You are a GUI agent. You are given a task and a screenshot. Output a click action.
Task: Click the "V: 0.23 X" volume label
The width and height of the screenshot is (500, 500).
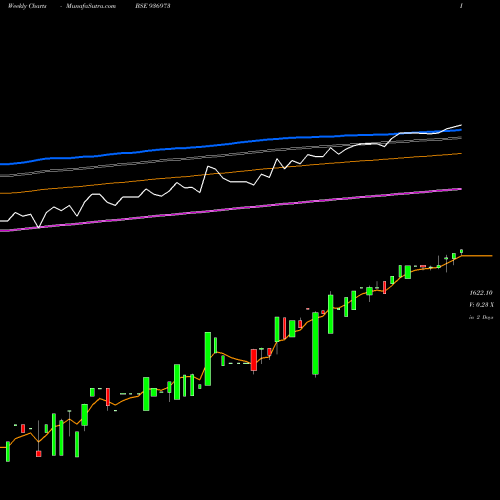tap(481, 305)
